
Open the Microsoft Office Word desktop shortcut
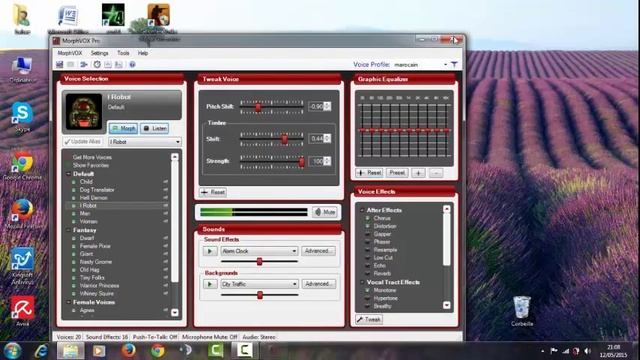pyautogui.click(x=68, y=20)
